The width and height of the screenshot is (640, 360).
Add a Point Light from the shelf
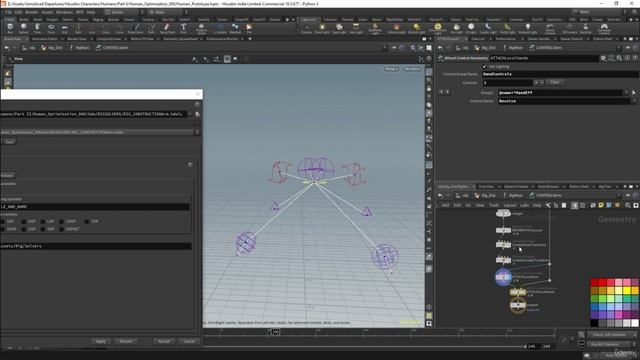click(x=322, y=29)
